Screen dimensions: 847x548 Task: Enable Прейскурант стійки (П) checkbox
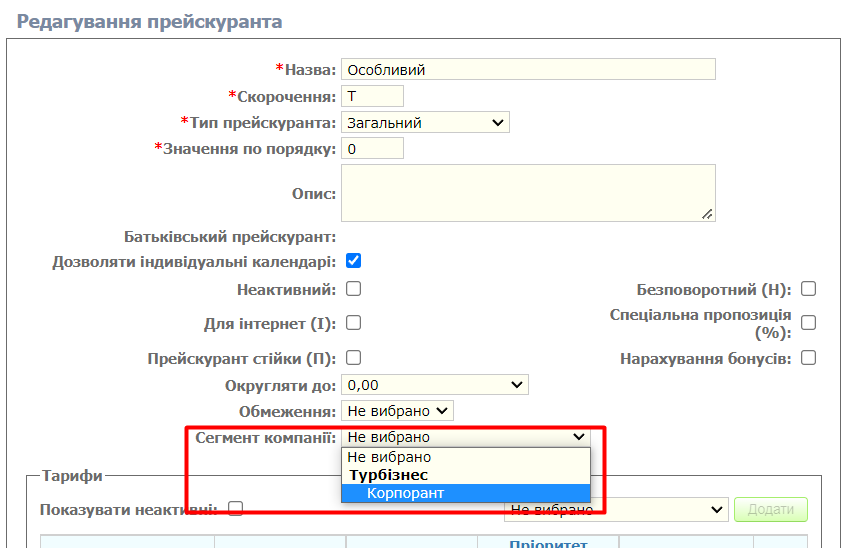[353, 357]
